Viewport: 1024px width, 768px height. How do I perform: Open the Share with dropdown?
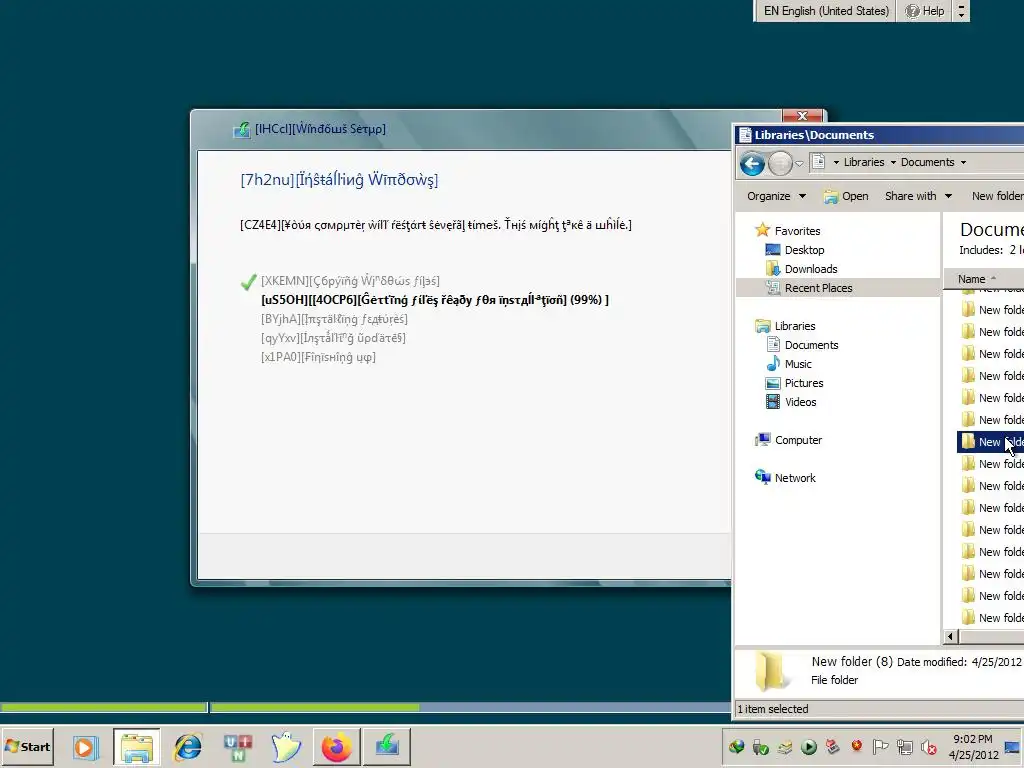(x=918, y=196)
